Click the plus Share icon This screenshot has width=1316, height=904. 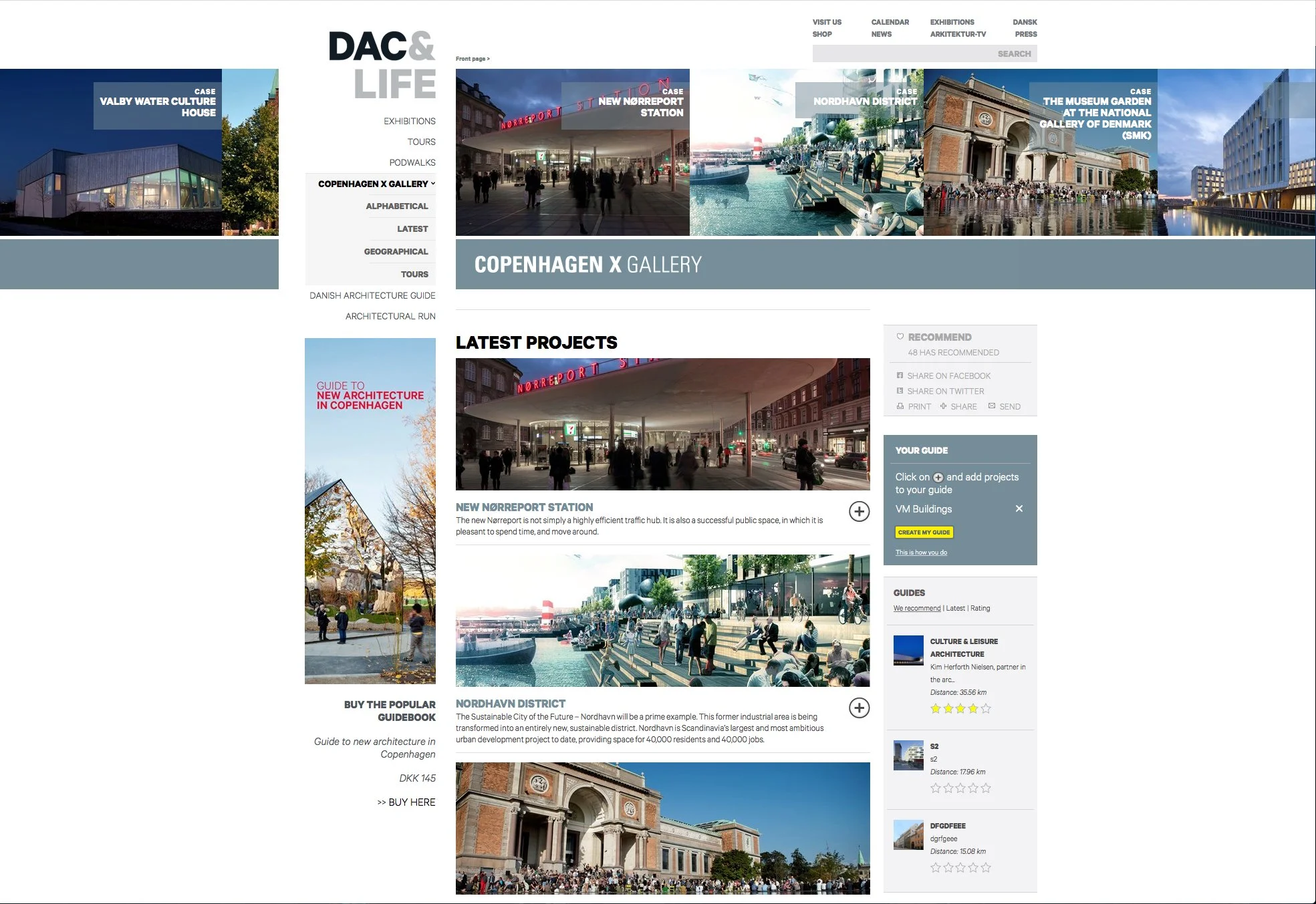pyautogui.click(x=943, y=406)
